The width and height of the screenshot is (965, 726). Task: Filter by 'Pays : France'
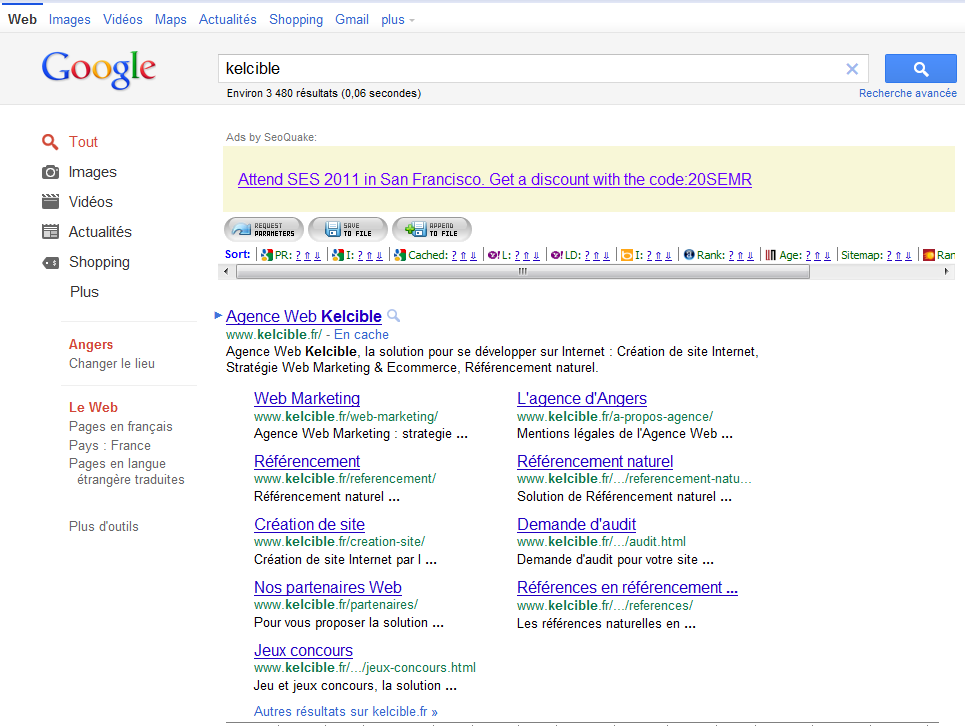pyautogui.click(x=110, y=445)
